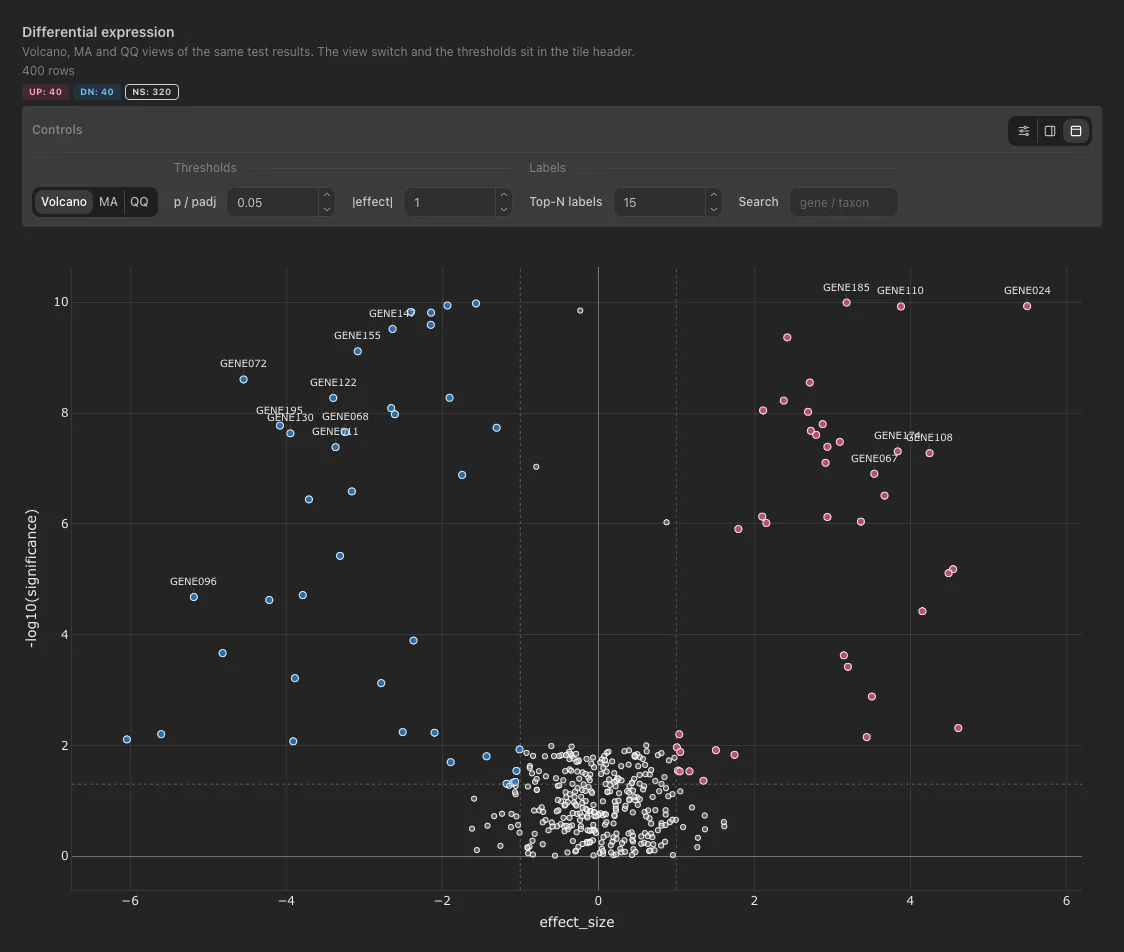Screen dimensions: 1124x952
Task: Click the GENE155 gene label
Action: [357, 335]
